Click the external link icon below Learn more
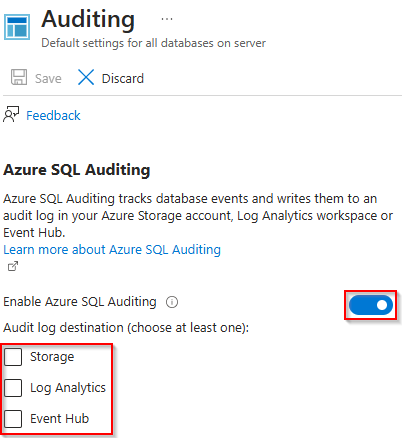This screenshot has width=402, height=438. point(13,266)
